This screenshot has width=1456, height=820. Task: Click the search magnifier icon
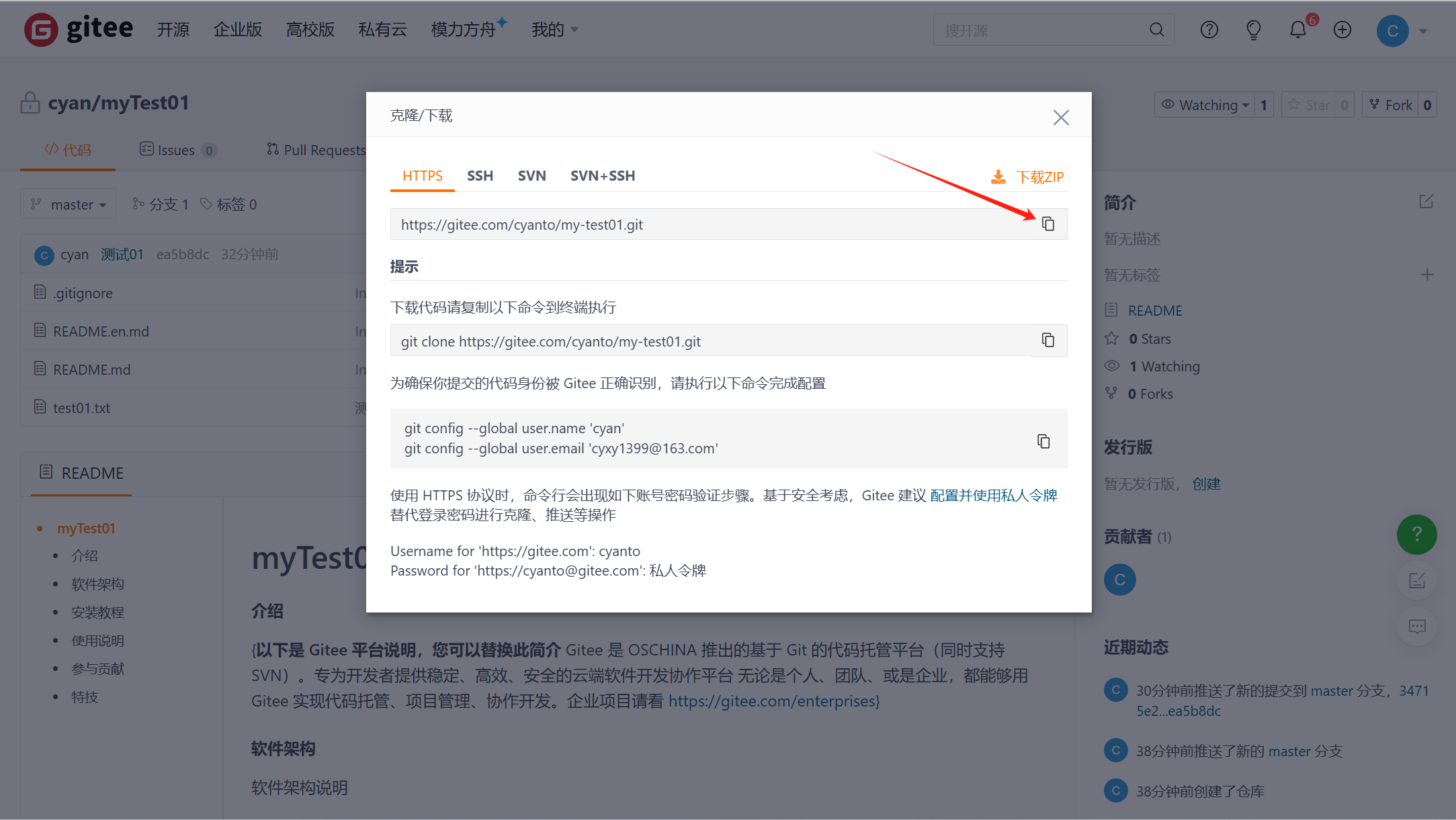1157,30
